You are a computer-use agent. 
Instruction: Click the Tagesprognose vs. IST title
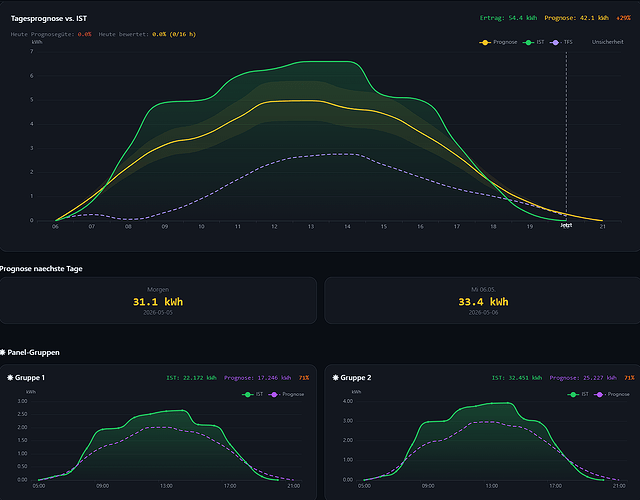pyautogui.click(x=49, y=18)
